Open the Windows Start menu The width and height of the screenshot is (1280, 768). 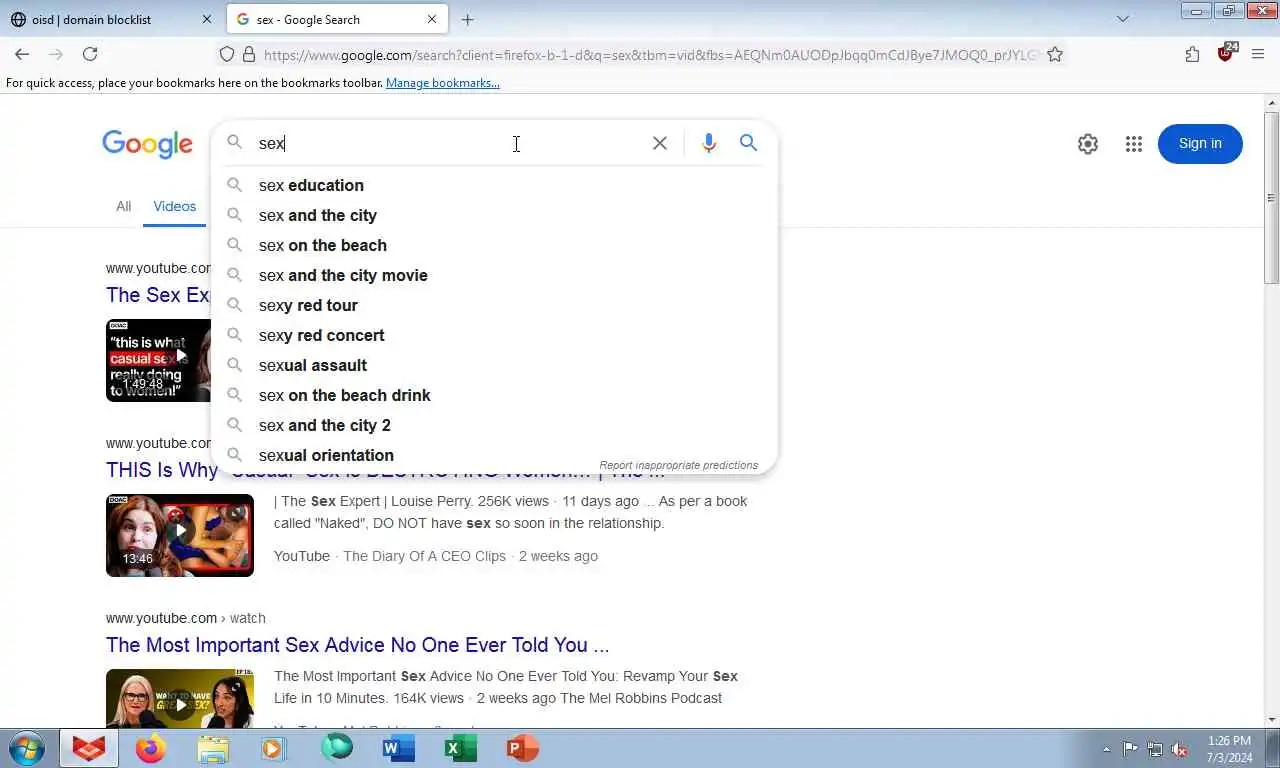pyautogui.click(x=25, y=748)
